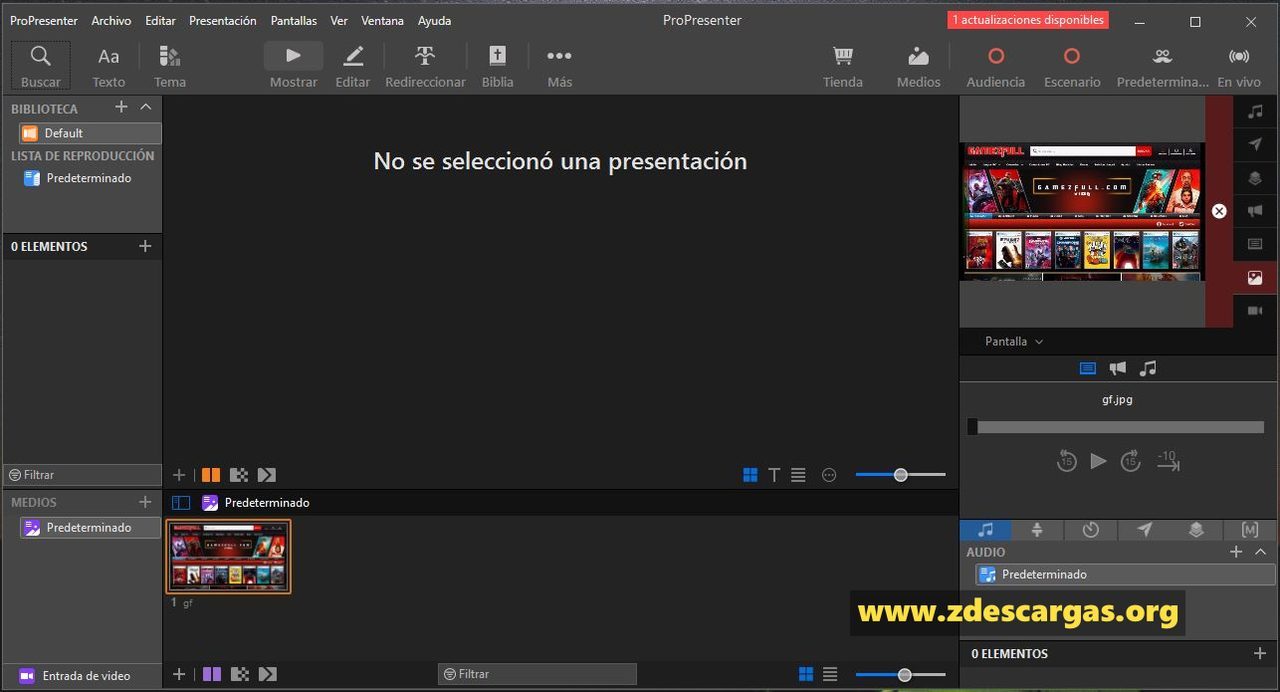Click the gf.jpg playback progress bar
Viewport: 1280px width, 692px height.
pos(1115,427)
